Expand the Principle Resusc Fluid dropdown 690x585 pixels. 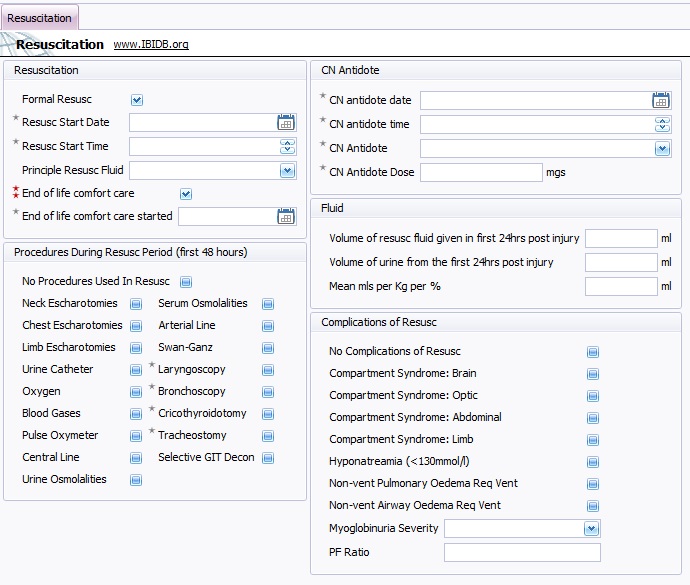click(x=288, y=170)
